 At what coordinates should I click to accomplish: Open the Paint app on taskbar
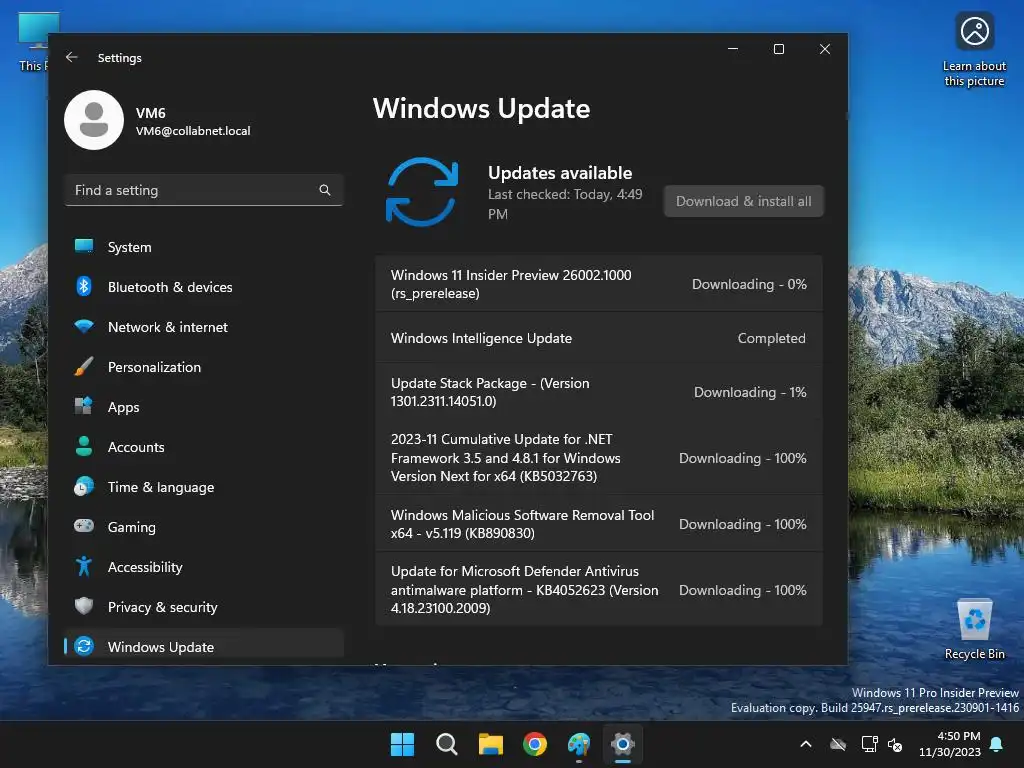tap(579, 744)
